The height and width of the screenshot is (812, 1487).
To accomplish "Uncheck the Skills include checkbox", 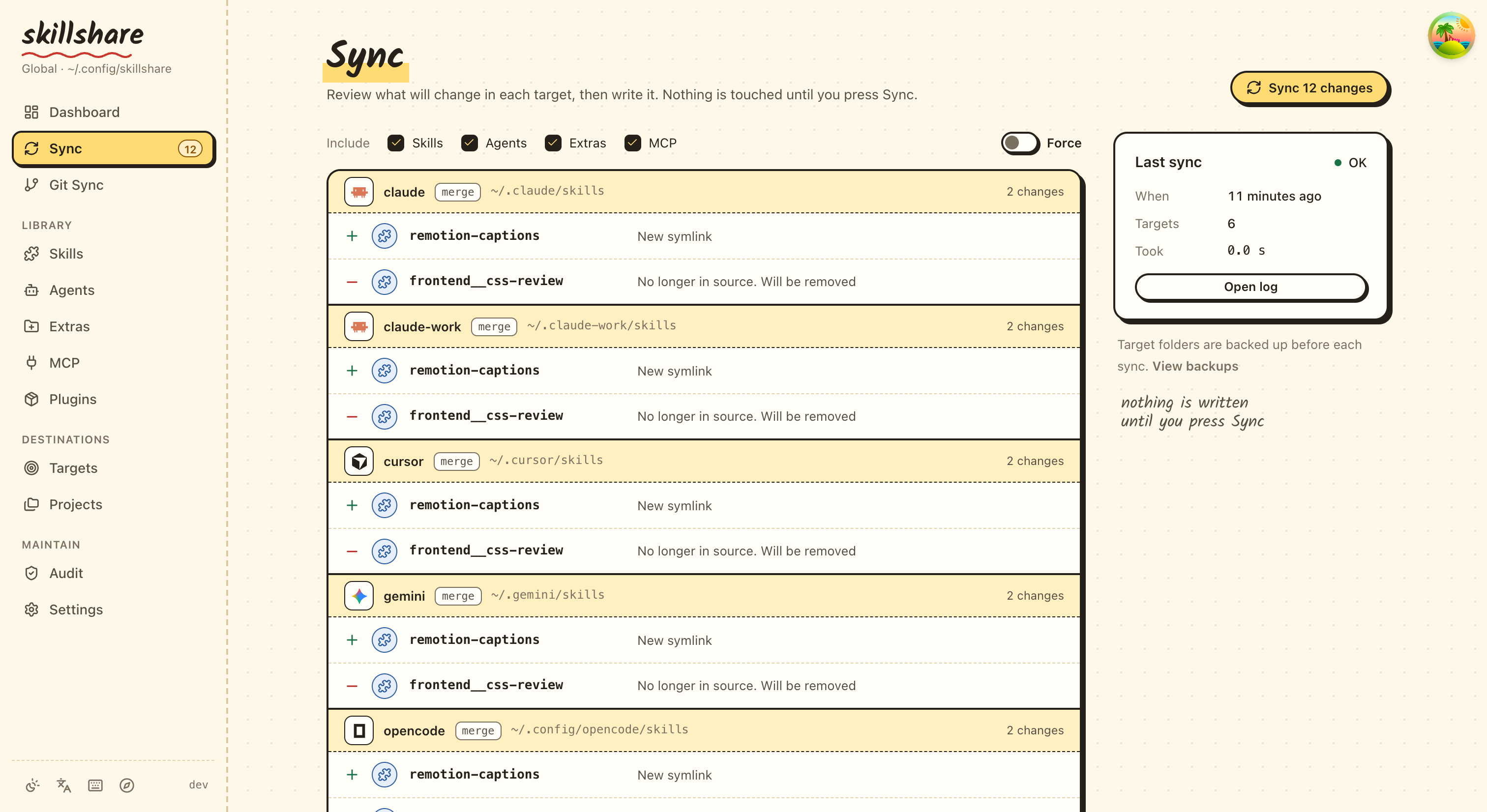I will 395,143.
